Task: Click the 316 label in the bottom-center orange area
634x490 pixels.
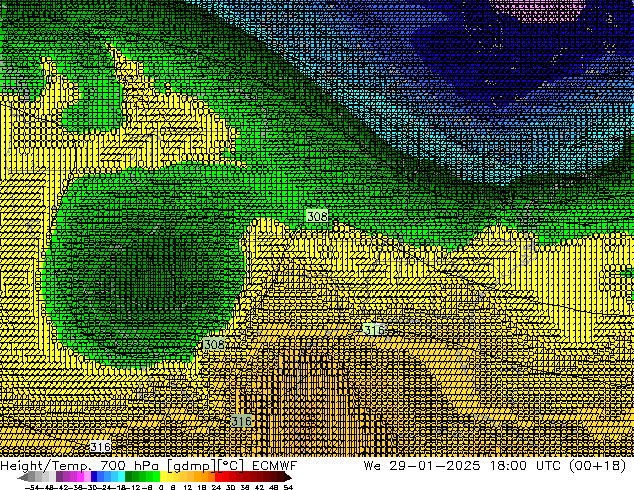Action: click(241, 421)
